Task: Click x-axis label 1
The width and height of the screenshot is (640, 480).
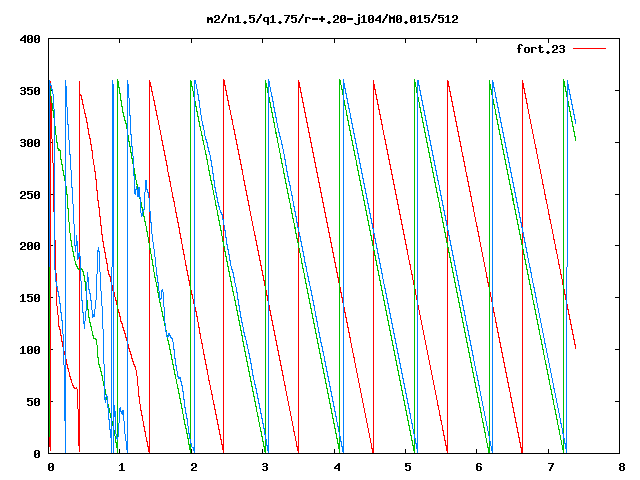Action: [122, 467]
